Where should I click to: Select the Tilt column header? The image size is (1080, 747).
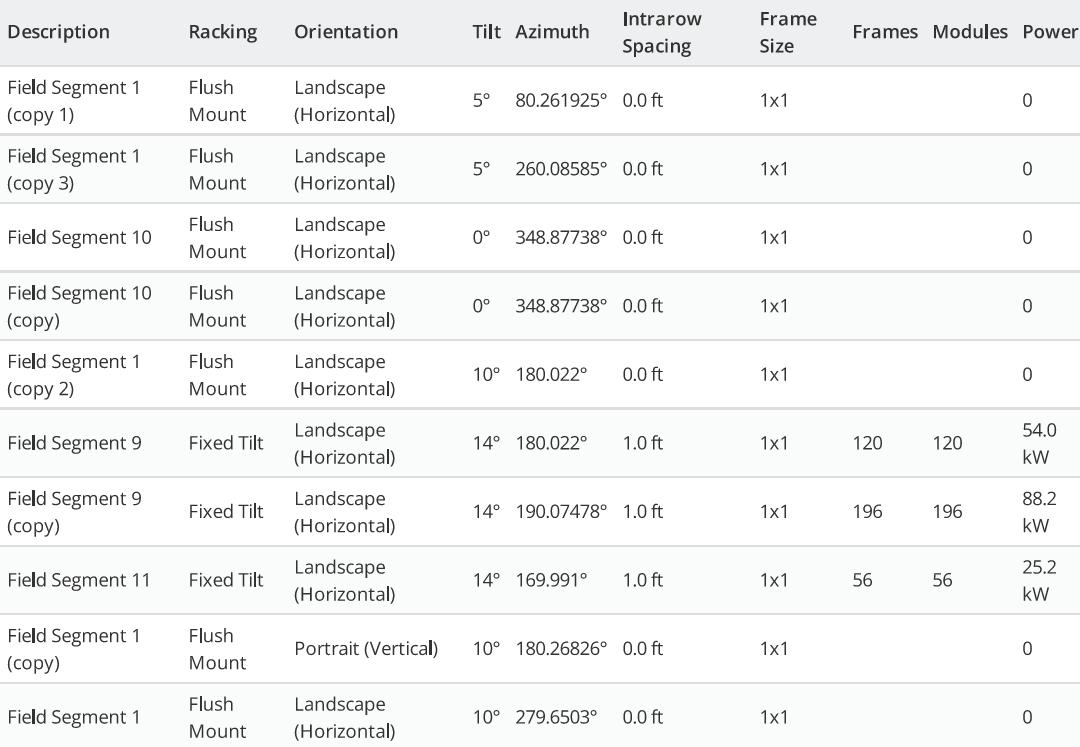point(486,32)
